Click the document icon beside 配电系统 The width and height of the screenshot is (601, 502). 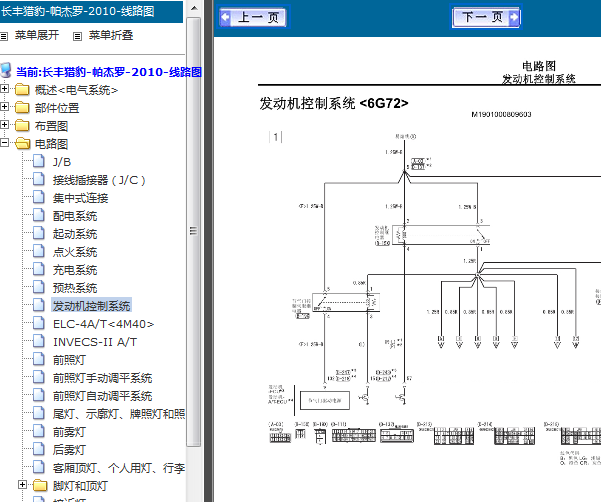(x=39, y=215)
